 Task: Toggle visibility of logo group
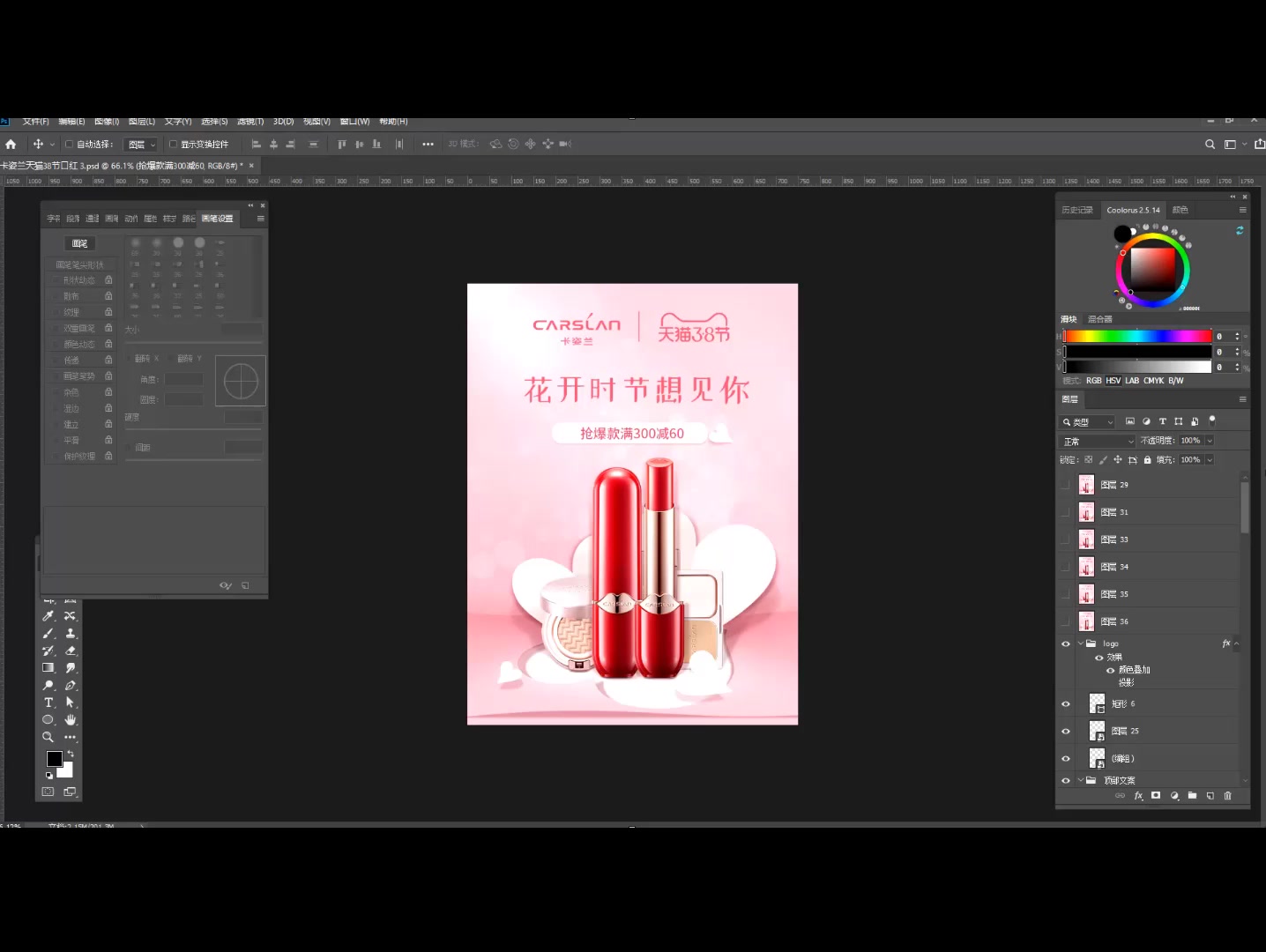tap(1065, 643)
